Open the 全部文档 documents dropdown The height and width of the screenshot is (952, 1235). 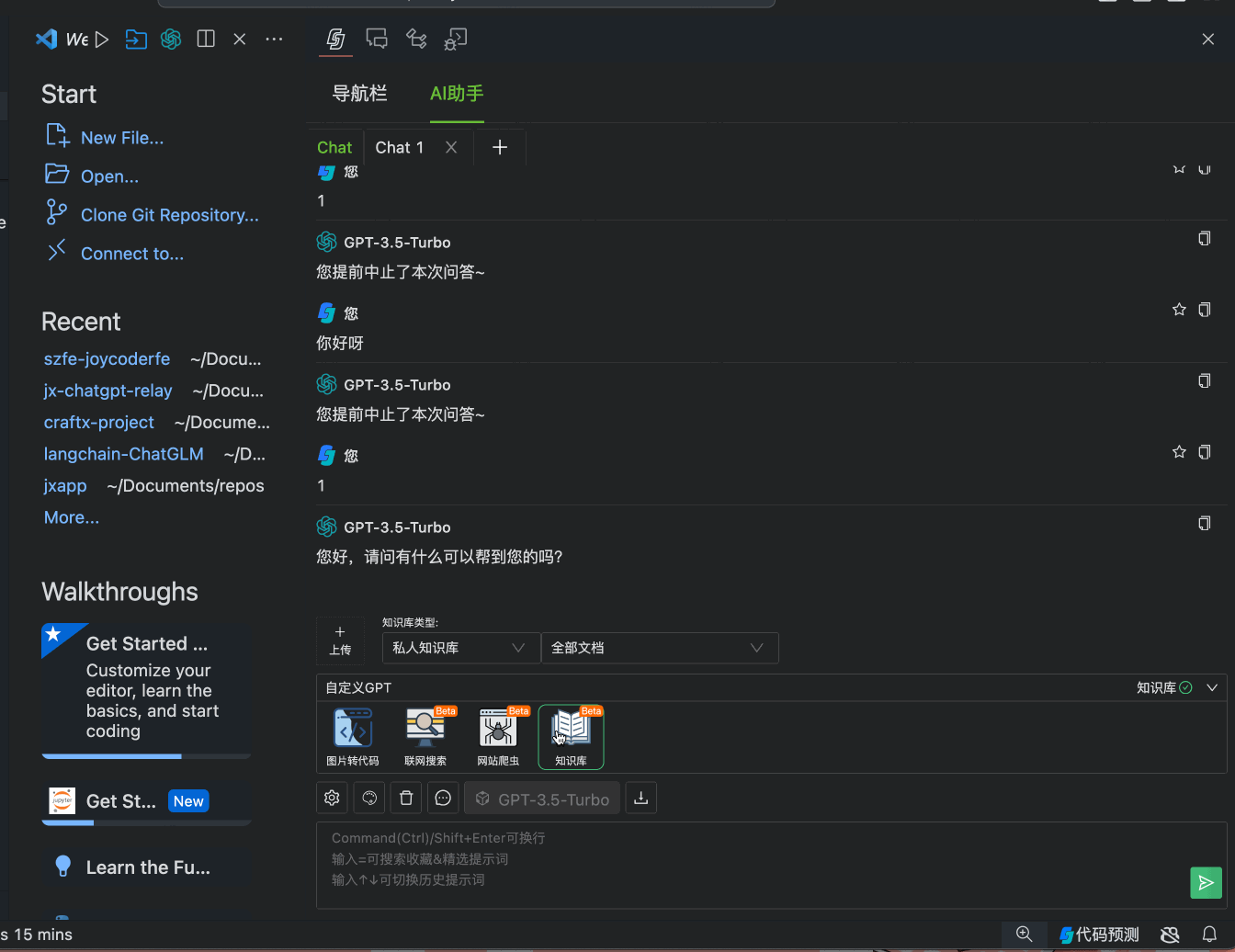(660, 648)
